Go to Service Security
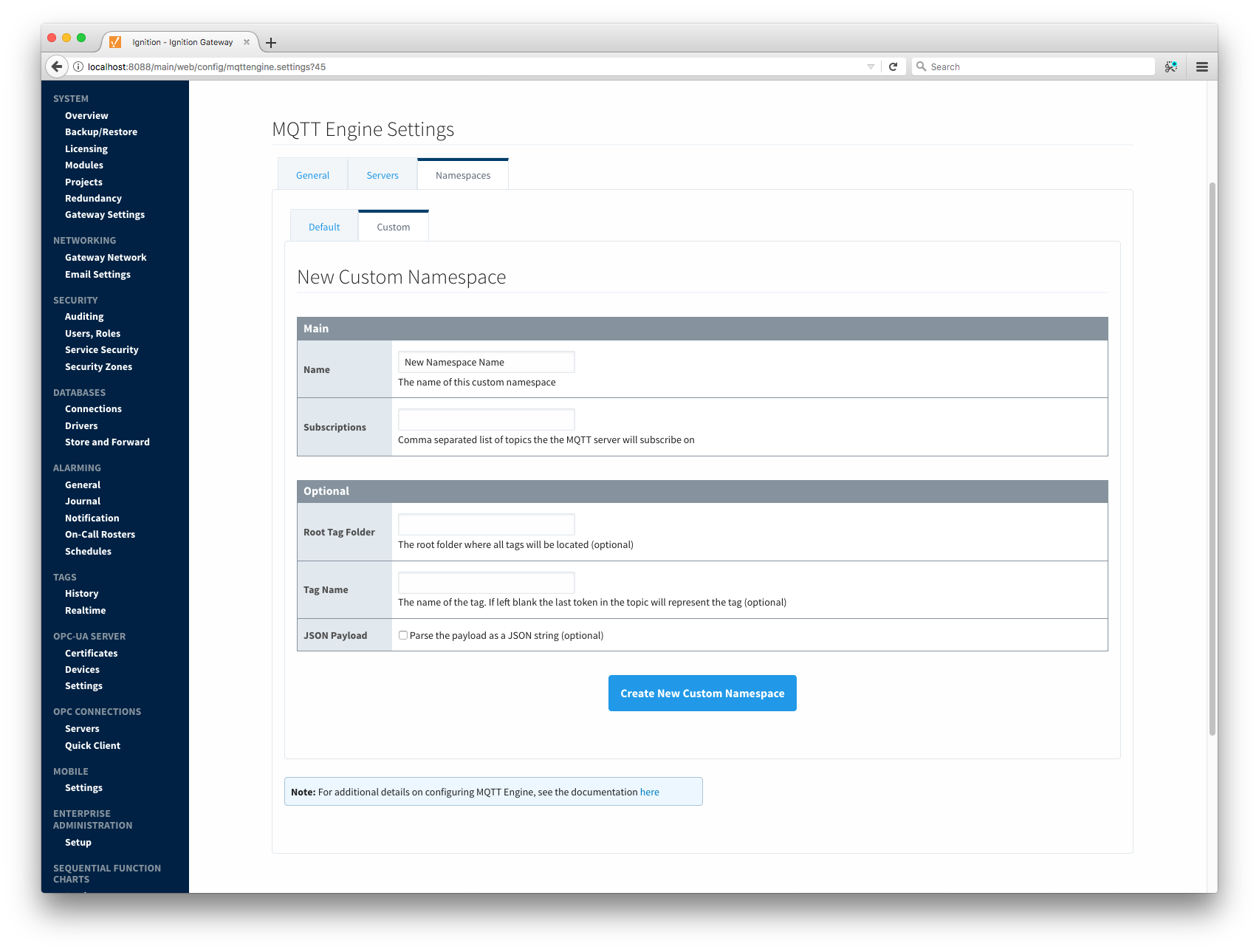The width and height of the screenshot is (1259, 952). tap(102, 350)
